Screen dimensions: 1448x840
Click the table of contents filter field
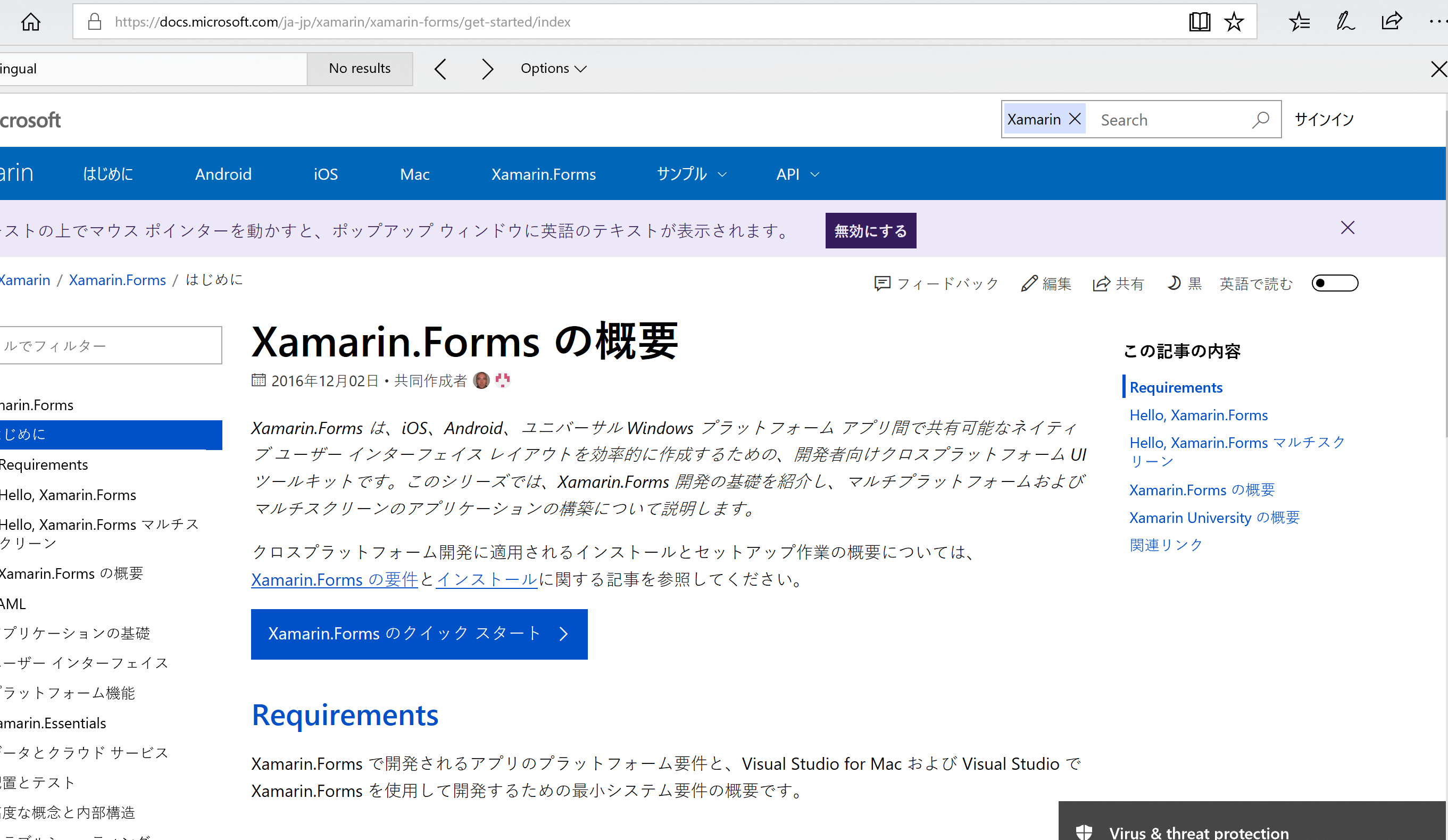click(111, 345)
